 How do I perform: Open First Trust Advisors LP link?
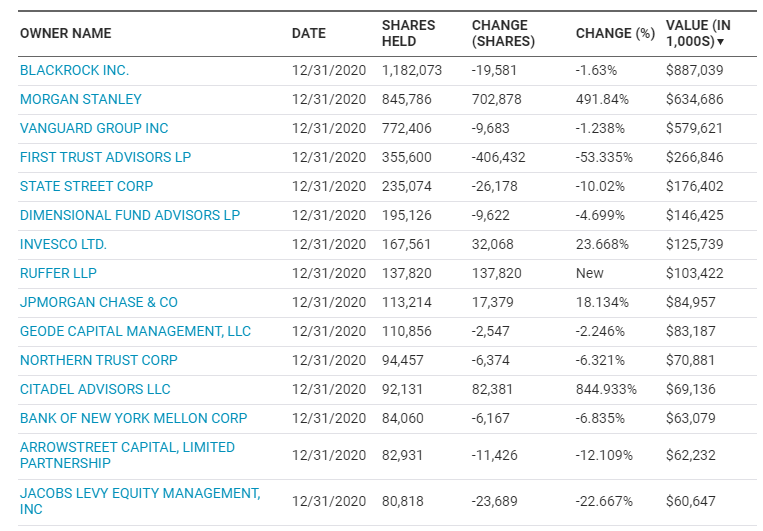[x=105, y=157]
